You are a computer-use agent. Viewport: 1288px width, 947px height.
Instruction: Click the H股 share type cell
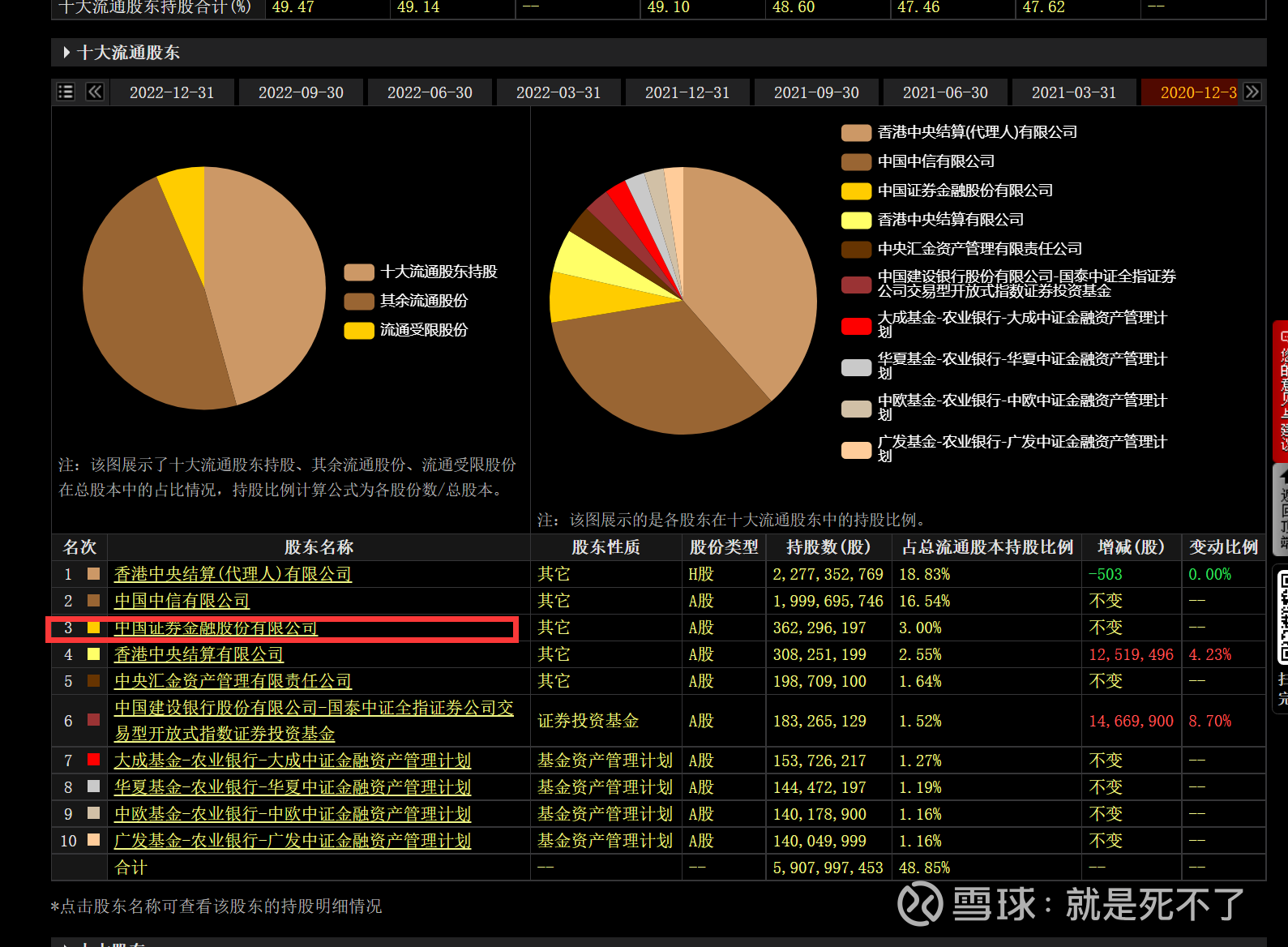click(x=701, y=574)
